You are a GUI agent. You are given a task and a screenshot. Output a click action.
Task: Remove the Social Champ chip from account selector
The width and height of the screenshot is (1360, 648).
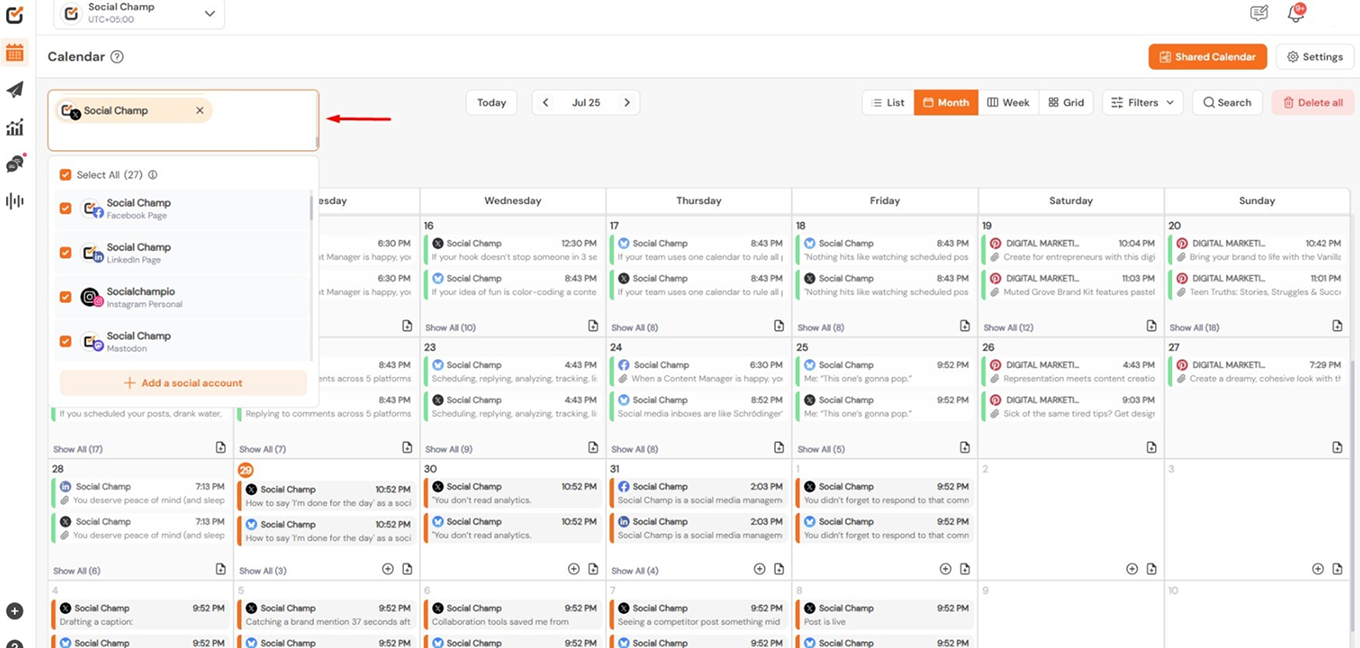(x=200, y=111)
